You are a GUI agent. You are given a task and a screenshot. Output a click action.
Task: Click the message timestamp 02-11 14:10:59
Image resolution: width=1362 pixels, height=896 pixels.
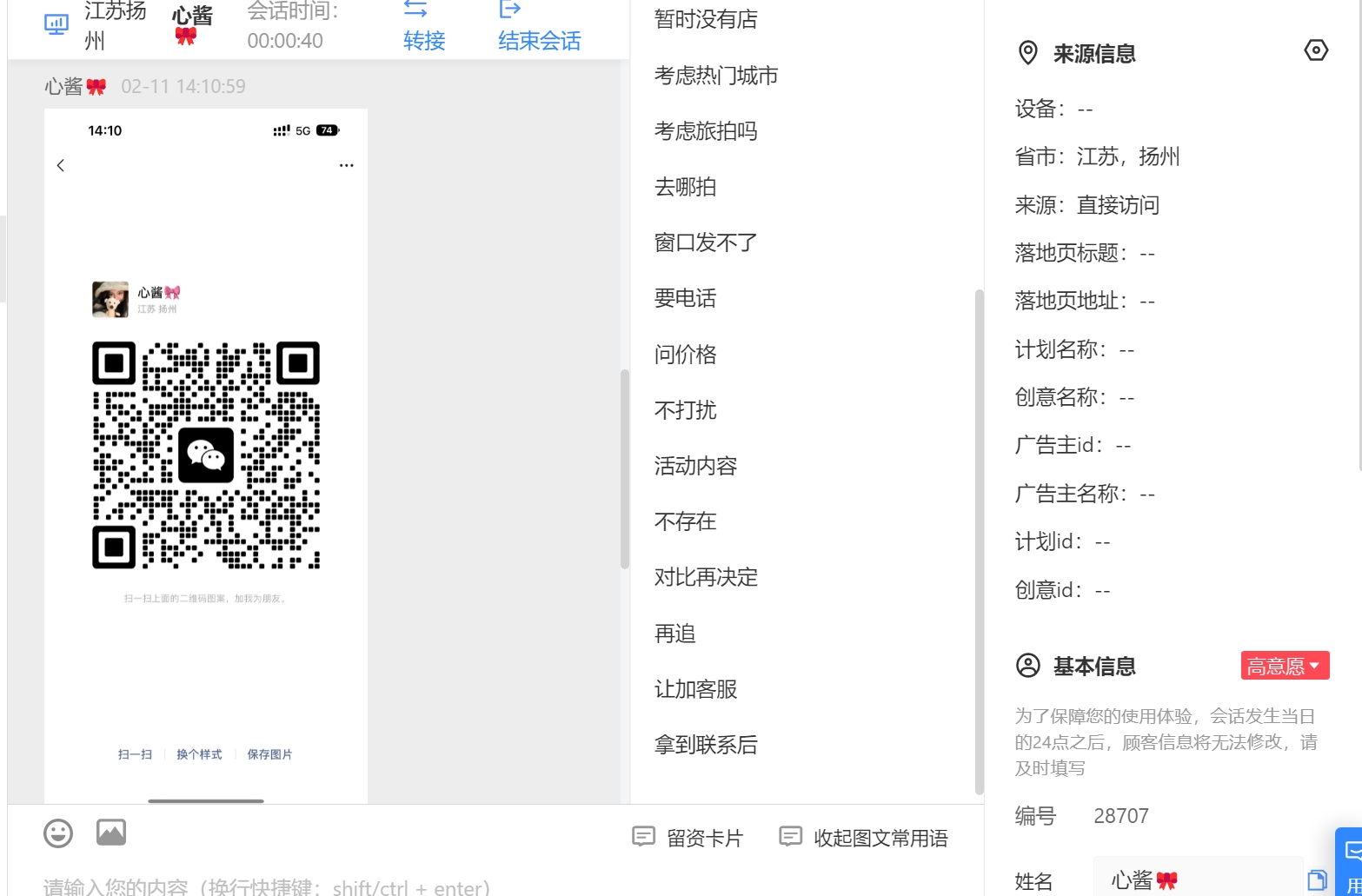(183, 86)
